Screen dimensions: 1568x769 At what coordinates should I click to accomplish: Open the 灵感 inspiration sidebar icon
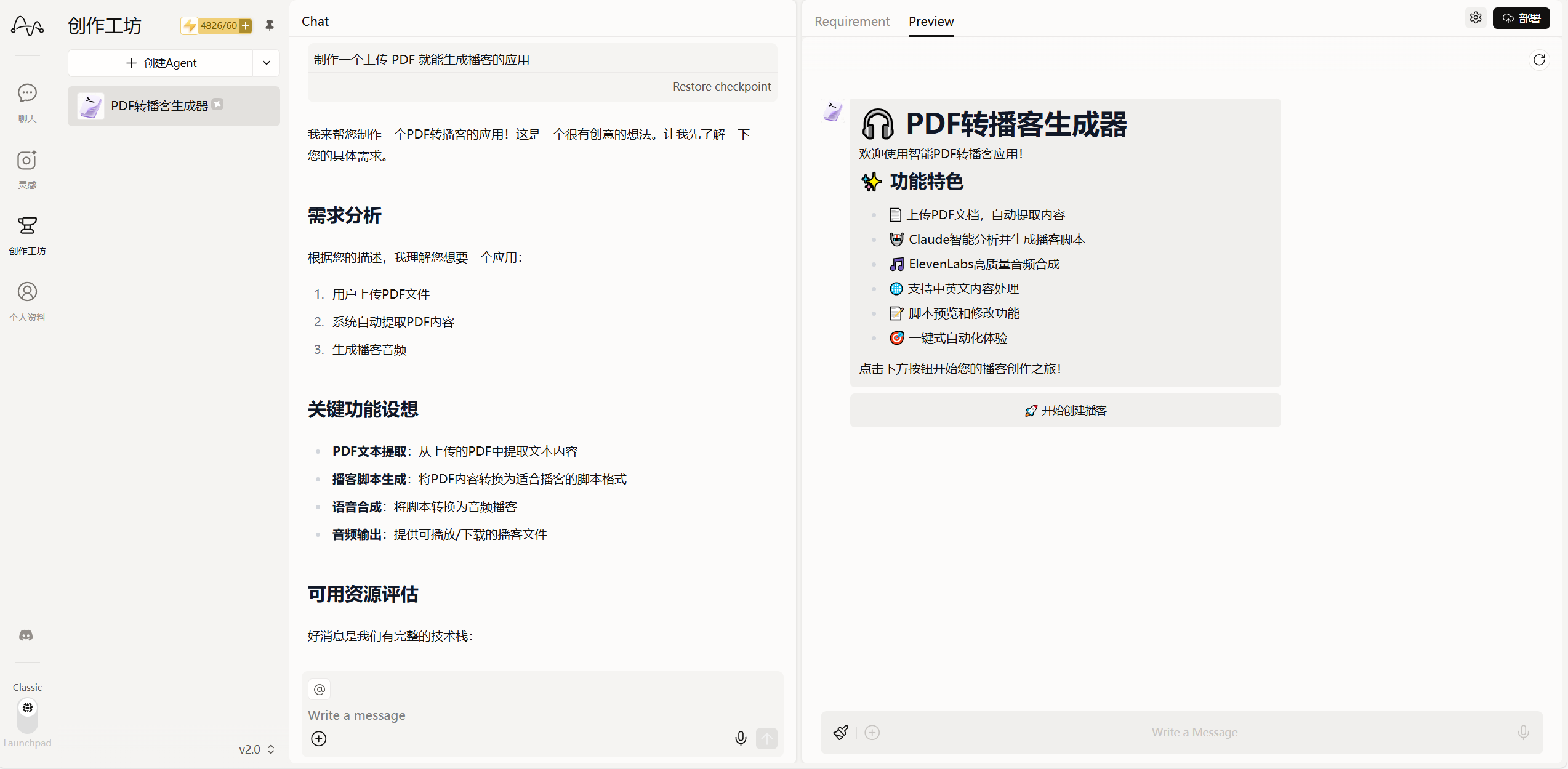pyautogui.click(x=27, y=169)
